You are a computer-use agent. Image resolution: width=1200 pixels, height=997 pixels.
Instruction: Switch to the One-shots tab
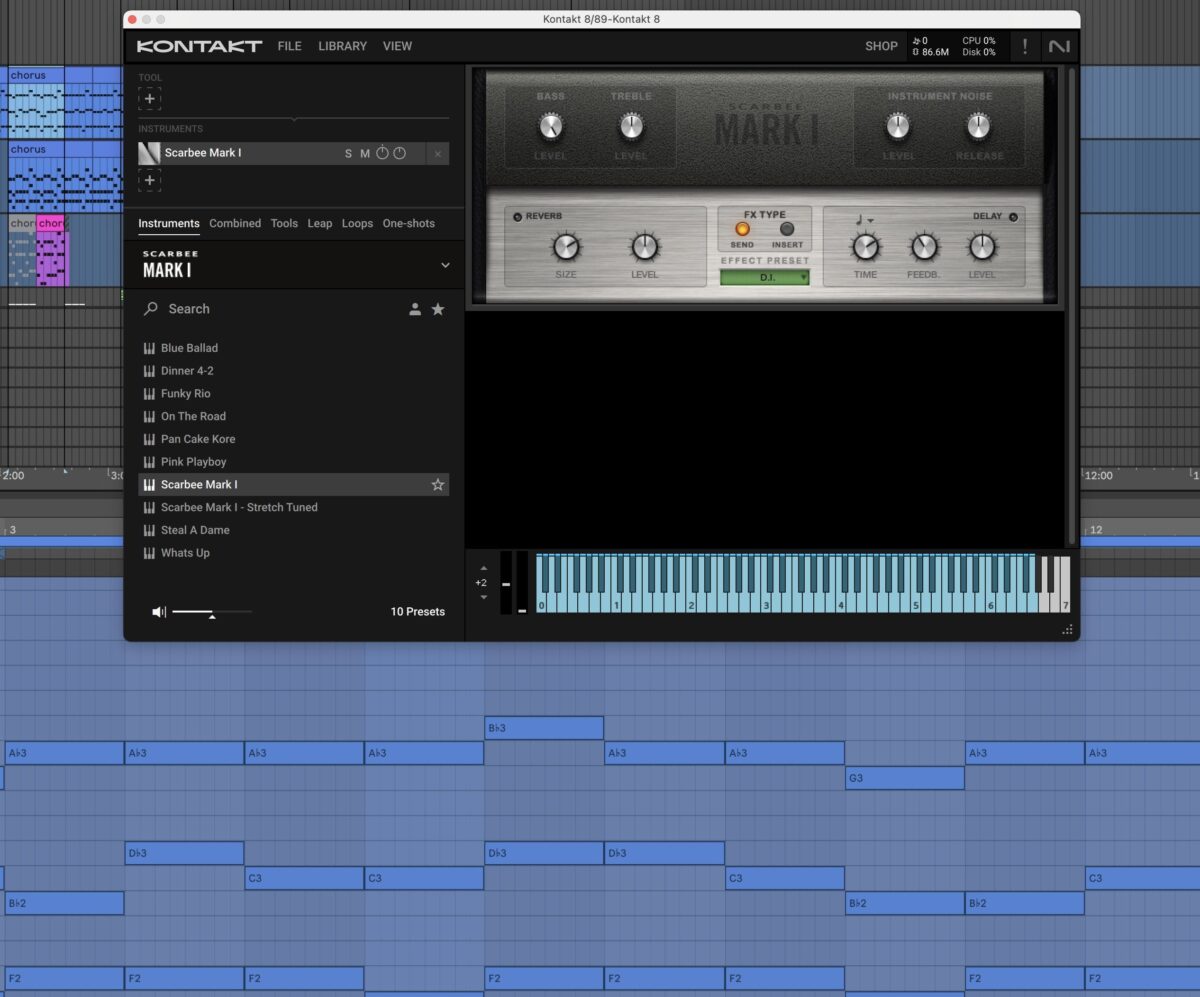409,223
